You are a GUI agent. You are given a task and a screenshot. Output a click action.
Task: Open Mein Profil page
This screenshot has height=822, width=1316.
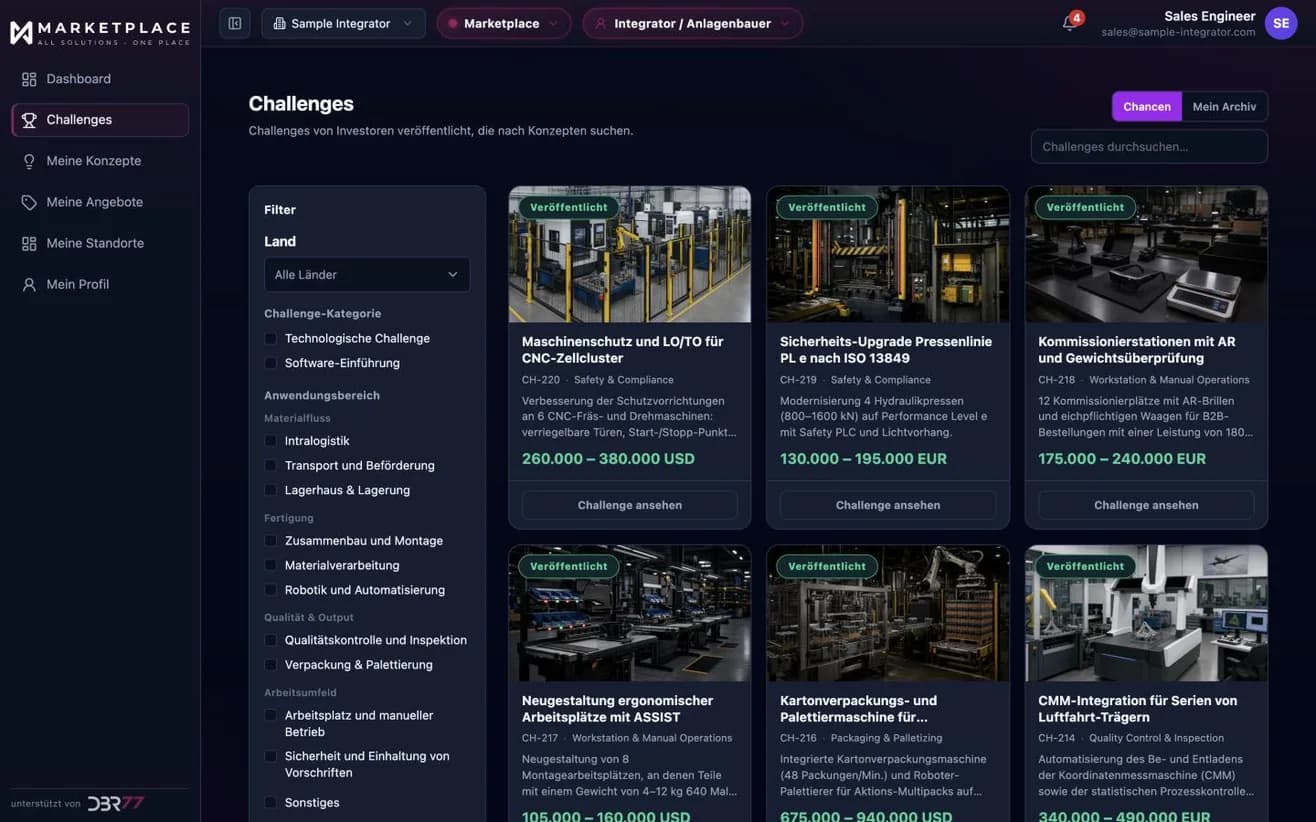point(100,284)
